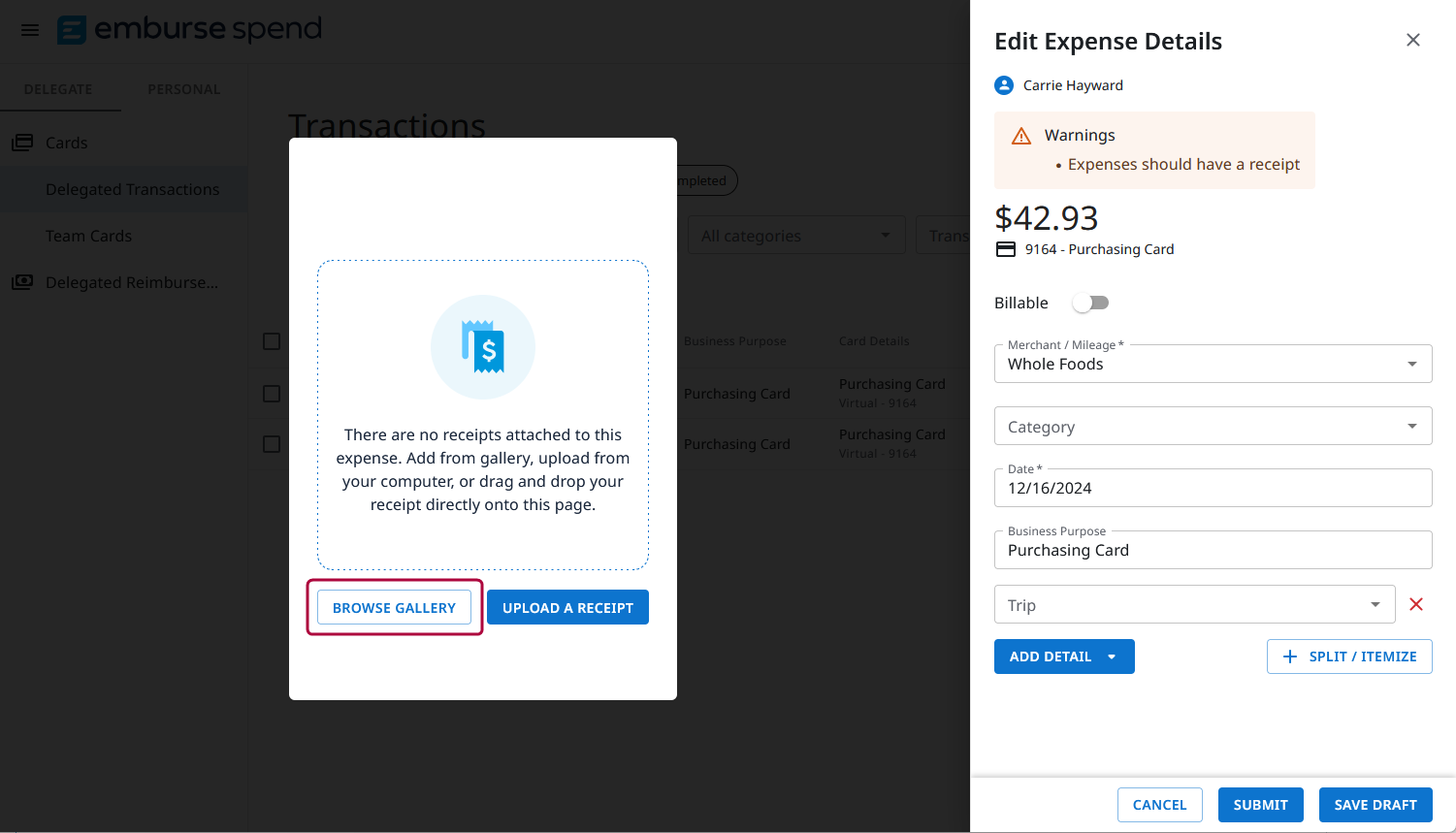Image resolution: width=1456 pixels, height=833 pixels.
Task: Click the Cards icon in the sidebar
Action: [x=21, y=142]
